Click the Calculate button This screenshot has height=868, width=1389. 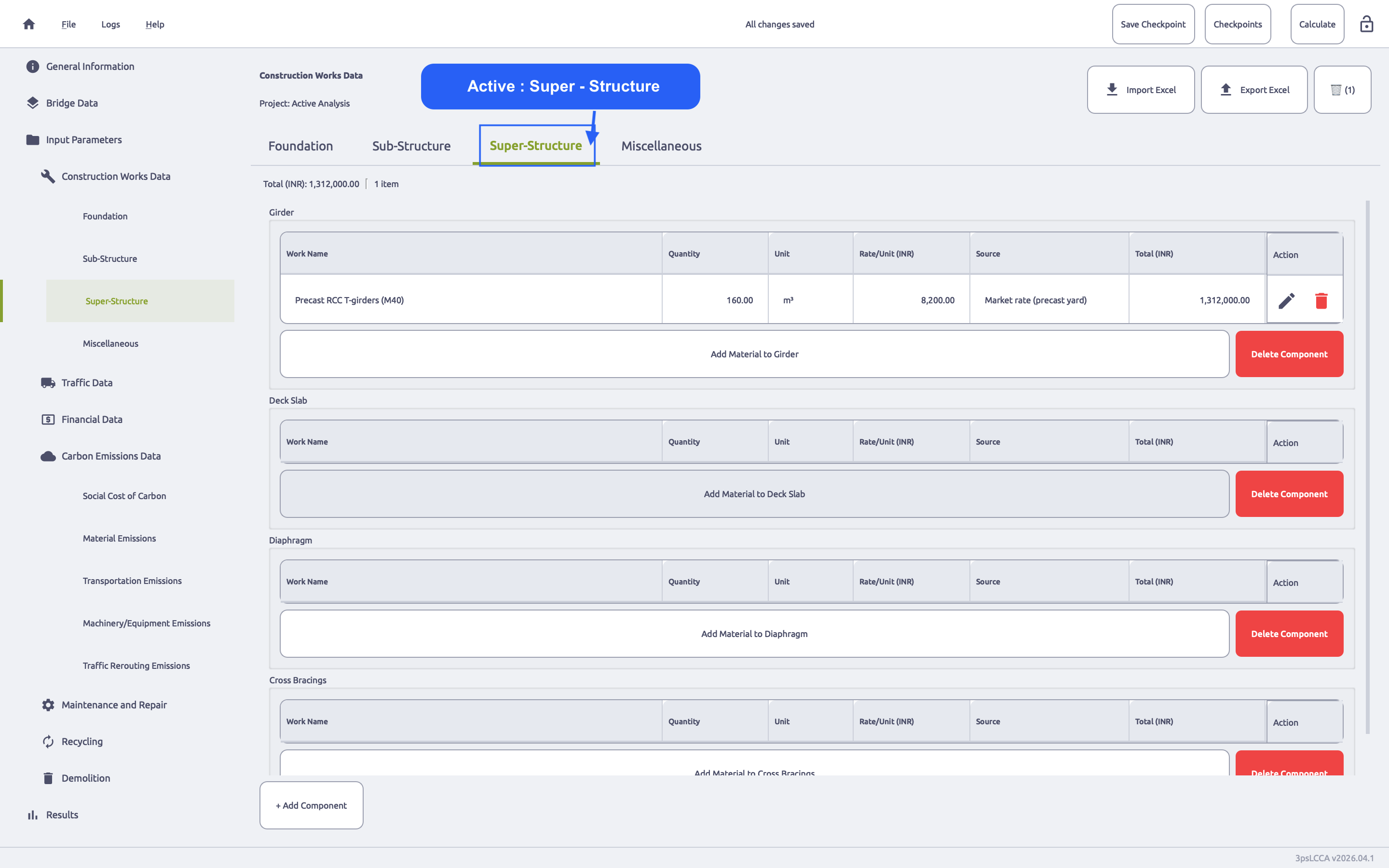1317,24
